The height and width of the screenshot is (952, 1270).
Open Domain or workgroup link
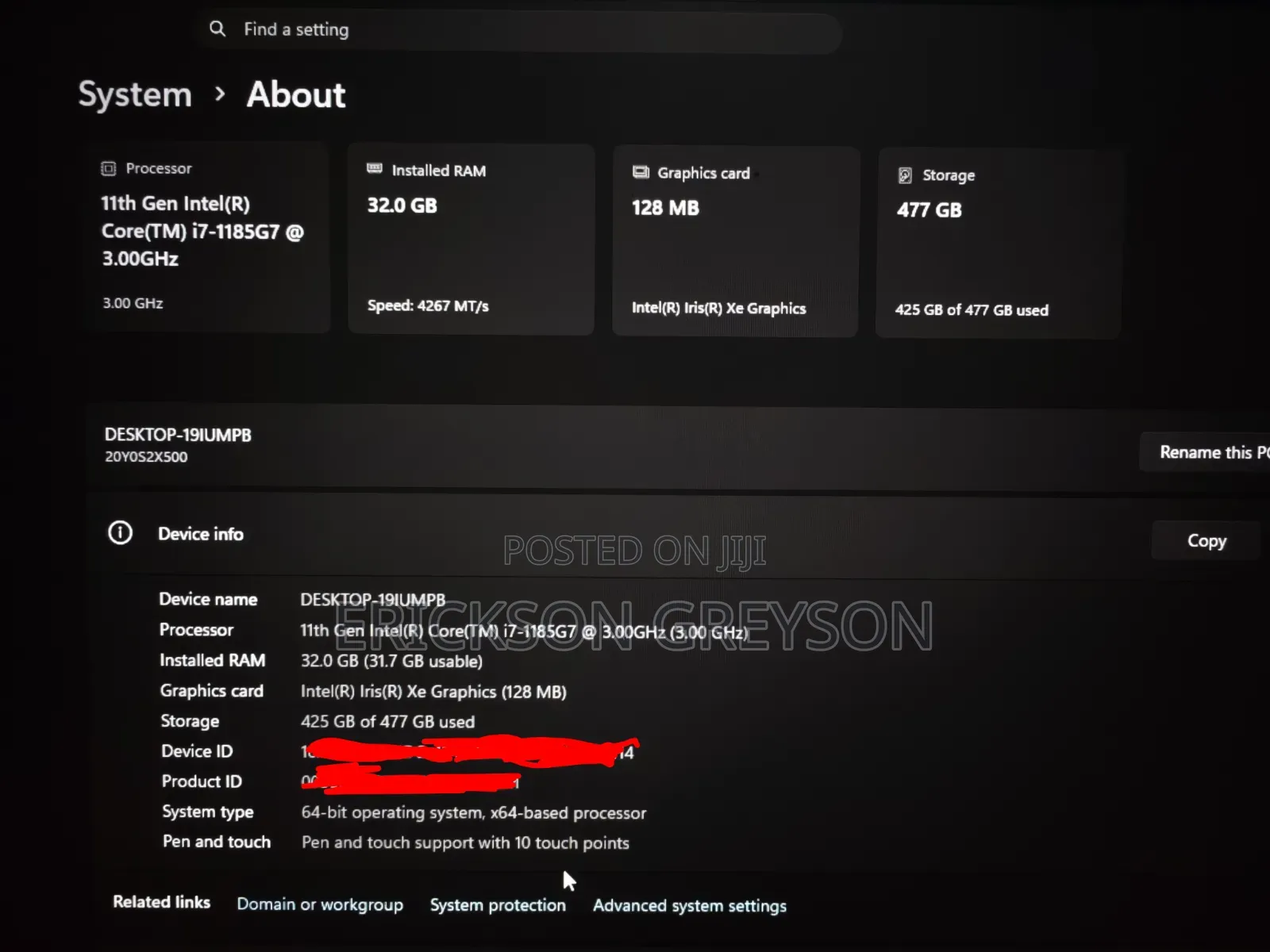pyautogui.click(x=320, y=904)
